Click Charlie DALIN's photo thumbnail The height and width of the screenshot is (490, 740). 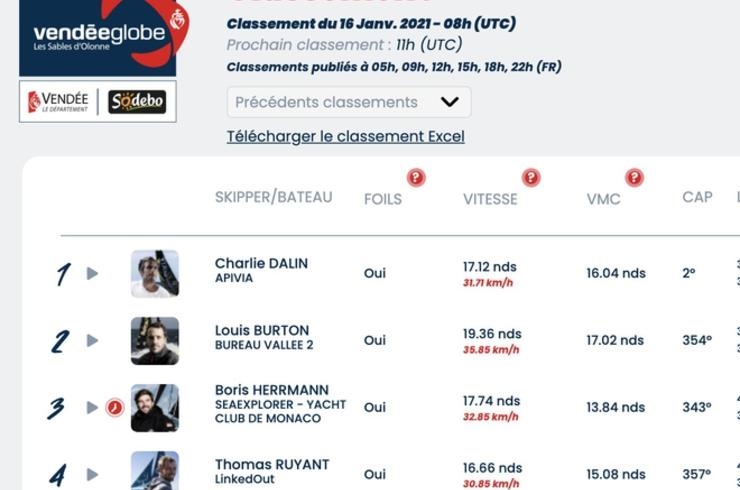tap(155, 274)
